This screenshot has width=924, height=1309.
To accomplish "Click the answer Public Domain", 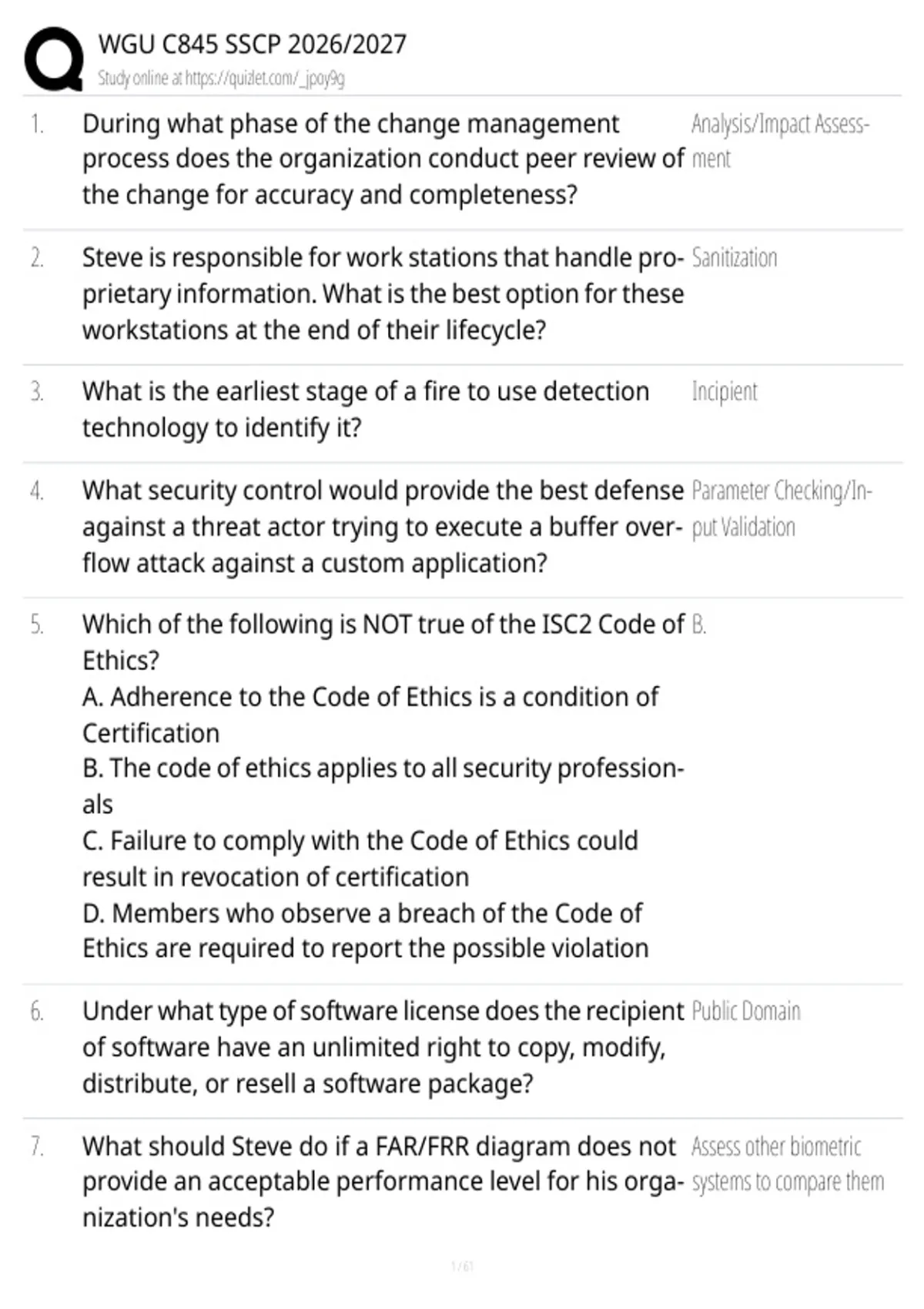I will (x=746, y=1010).
